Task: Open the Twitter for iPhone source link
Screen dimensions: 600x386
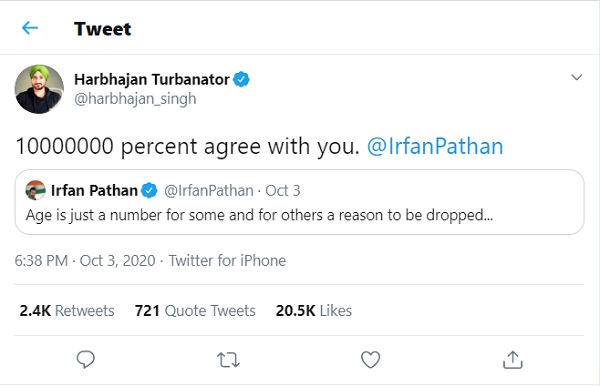Action: (227, 261)
